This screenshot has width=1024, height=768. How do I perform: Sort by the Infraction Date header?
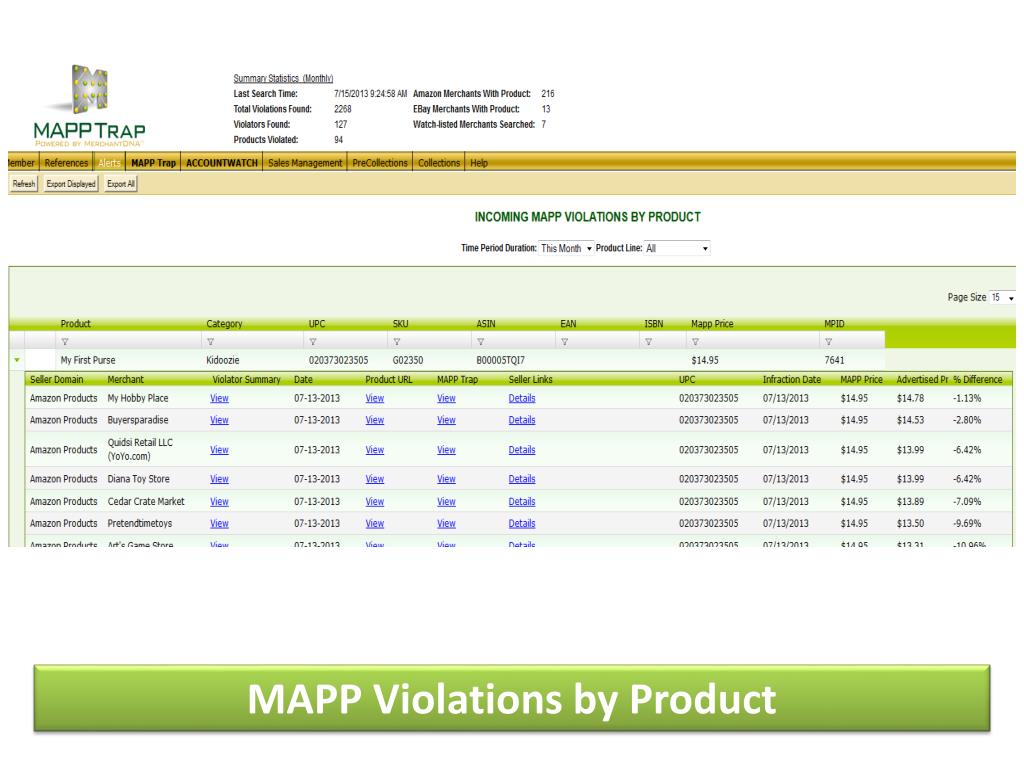[x=792, y=379]
